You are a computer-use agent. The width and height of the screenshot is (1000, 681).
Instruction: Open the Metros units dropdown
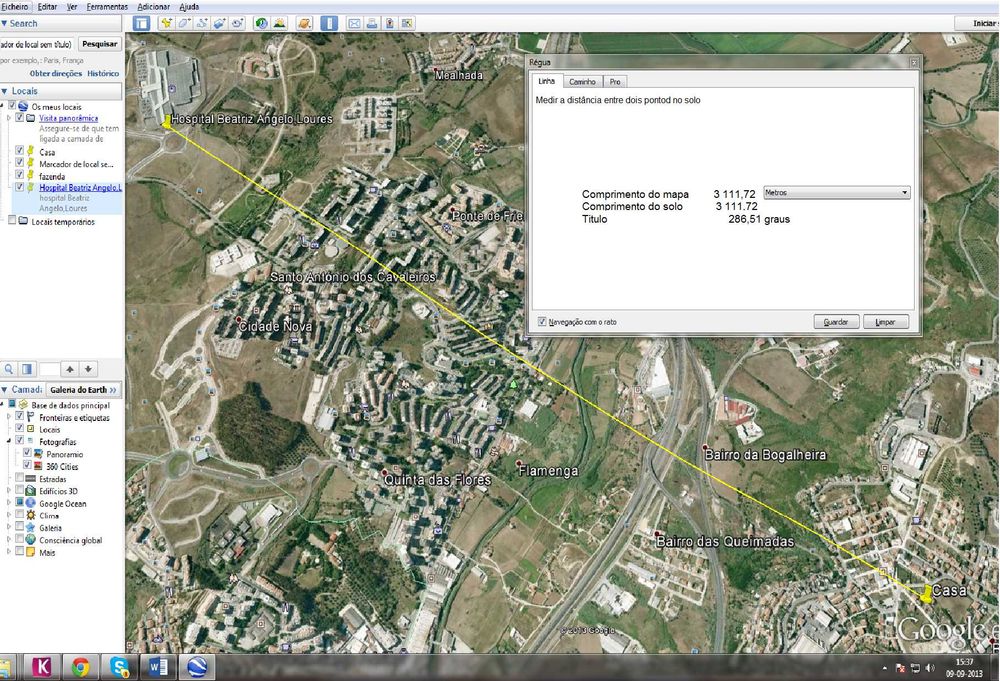click(836, 193)
